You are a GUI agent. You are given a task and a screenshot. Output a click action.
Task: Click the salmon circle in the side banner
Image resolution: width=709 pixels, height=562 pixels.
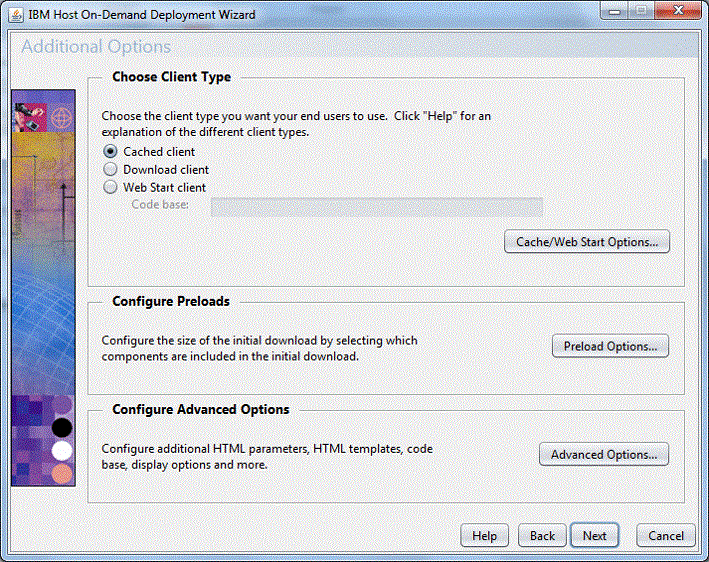click(x=62, y=472)
